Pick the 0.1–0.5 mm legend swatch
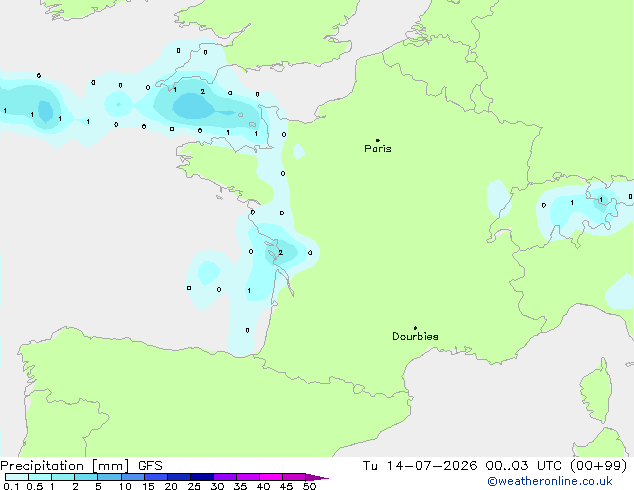634x490 pixels. pos(17,477)
